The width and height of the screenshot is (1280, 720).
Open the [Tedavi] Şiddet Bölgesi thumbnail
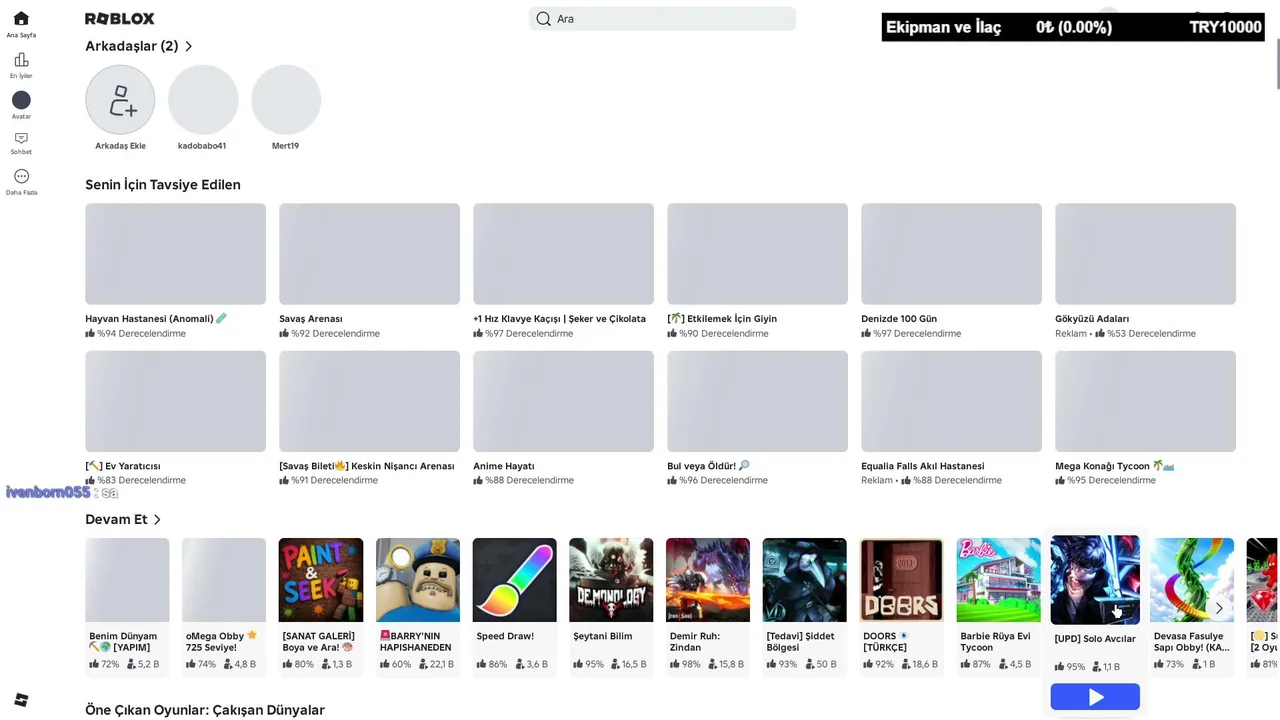tap(805, 580)
